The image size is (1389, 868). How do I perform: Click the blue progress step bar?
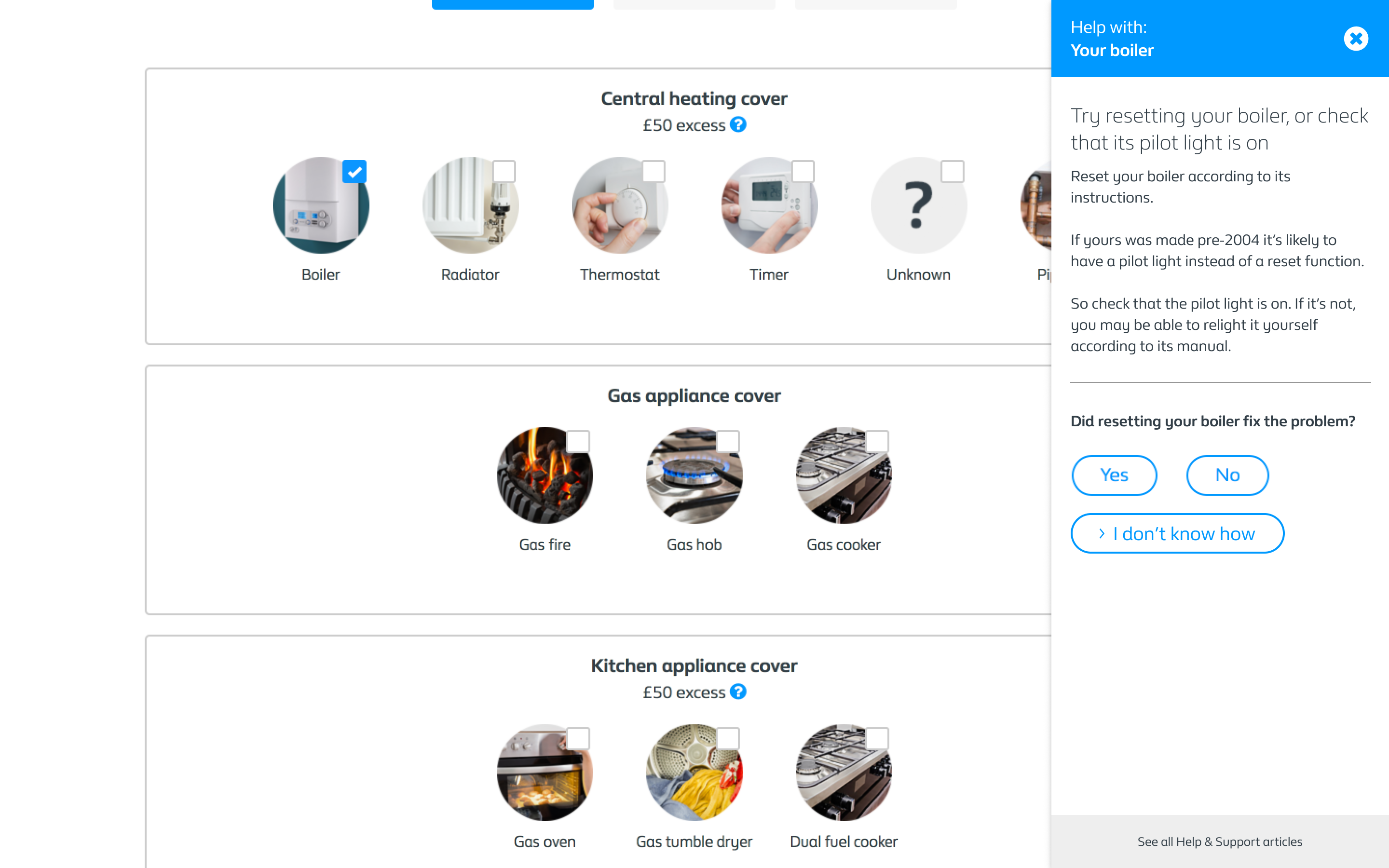(x=513, y=5)
